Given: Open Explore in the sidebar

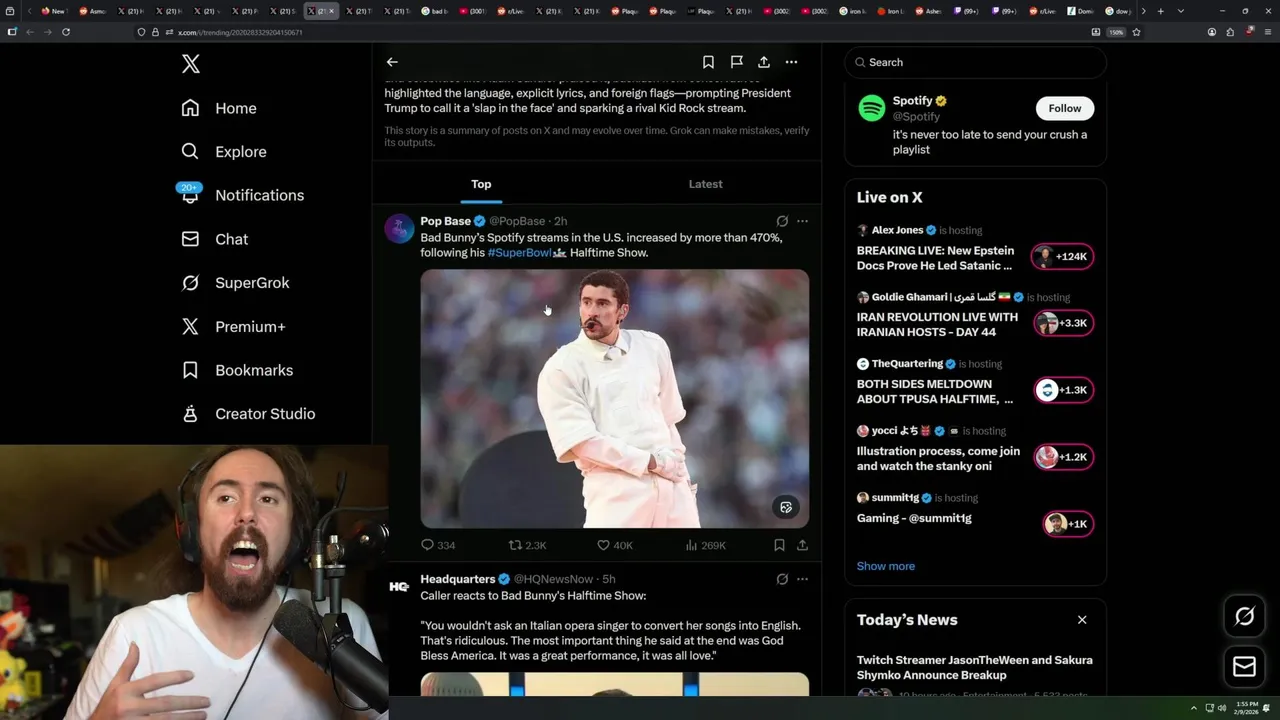Looking at the screenshot, I should click(224, 152).
